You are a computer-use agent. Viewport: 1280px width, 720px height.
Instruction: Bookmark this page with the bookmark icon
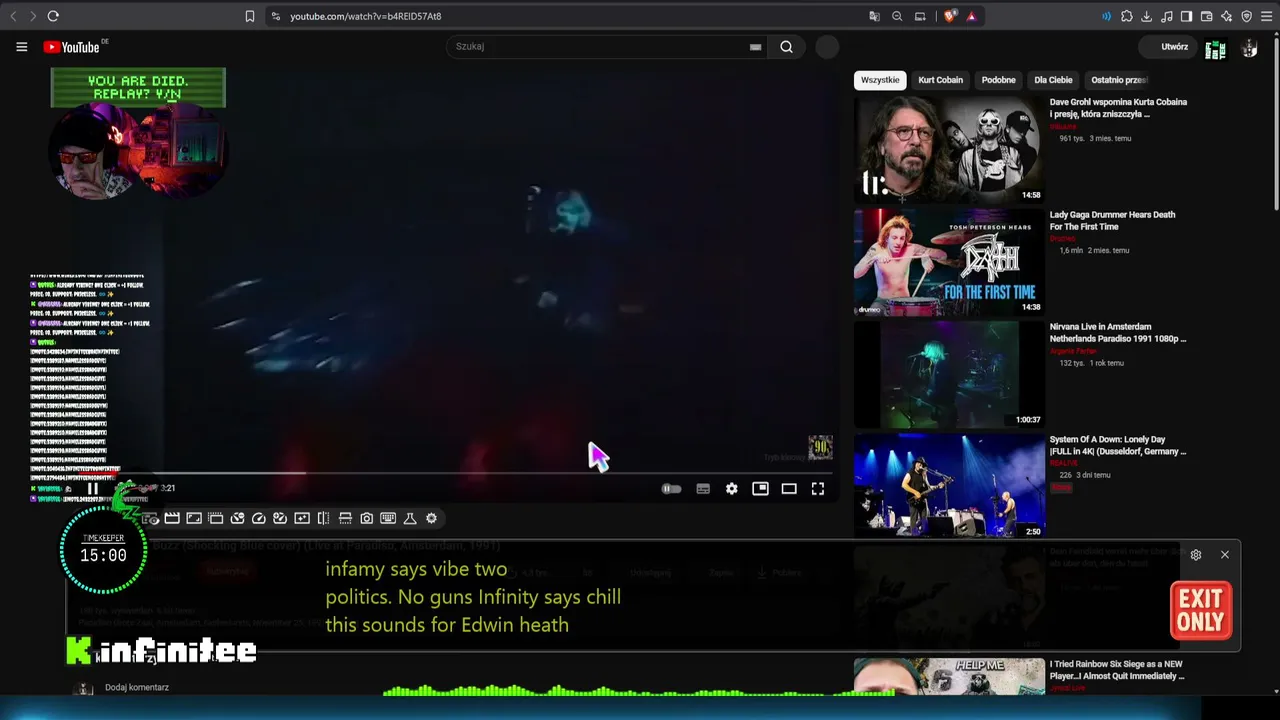[x=250, y=16]
